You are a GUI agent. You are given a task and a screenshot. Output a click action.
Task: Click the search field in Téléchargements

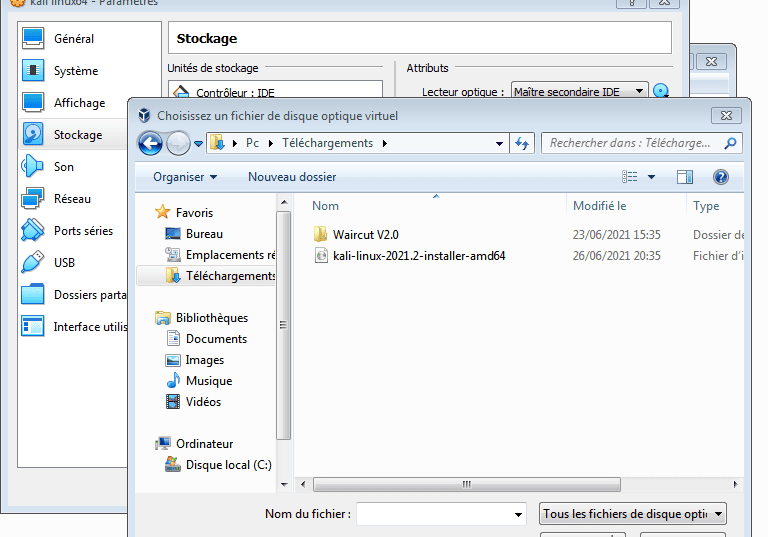pos(632,143)
